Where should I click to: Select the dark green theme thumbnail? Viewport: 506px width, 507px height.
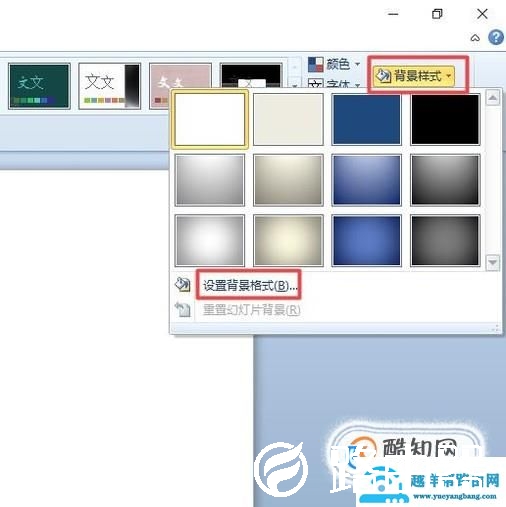[39, 86]
